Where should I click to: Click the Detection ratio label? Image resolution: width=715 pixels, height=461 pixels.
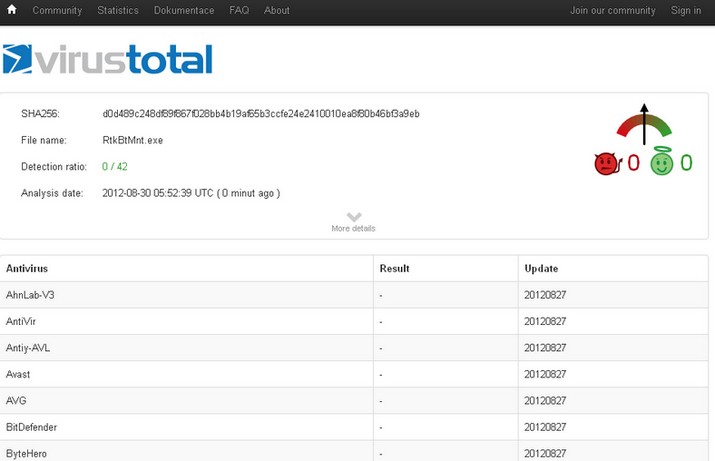[54, 166]
